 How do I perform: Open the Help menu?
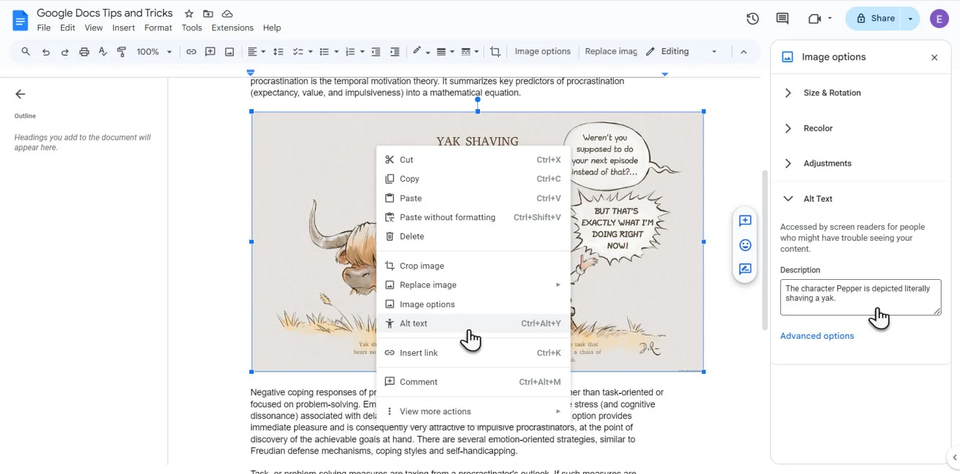[x=272, y=28]
